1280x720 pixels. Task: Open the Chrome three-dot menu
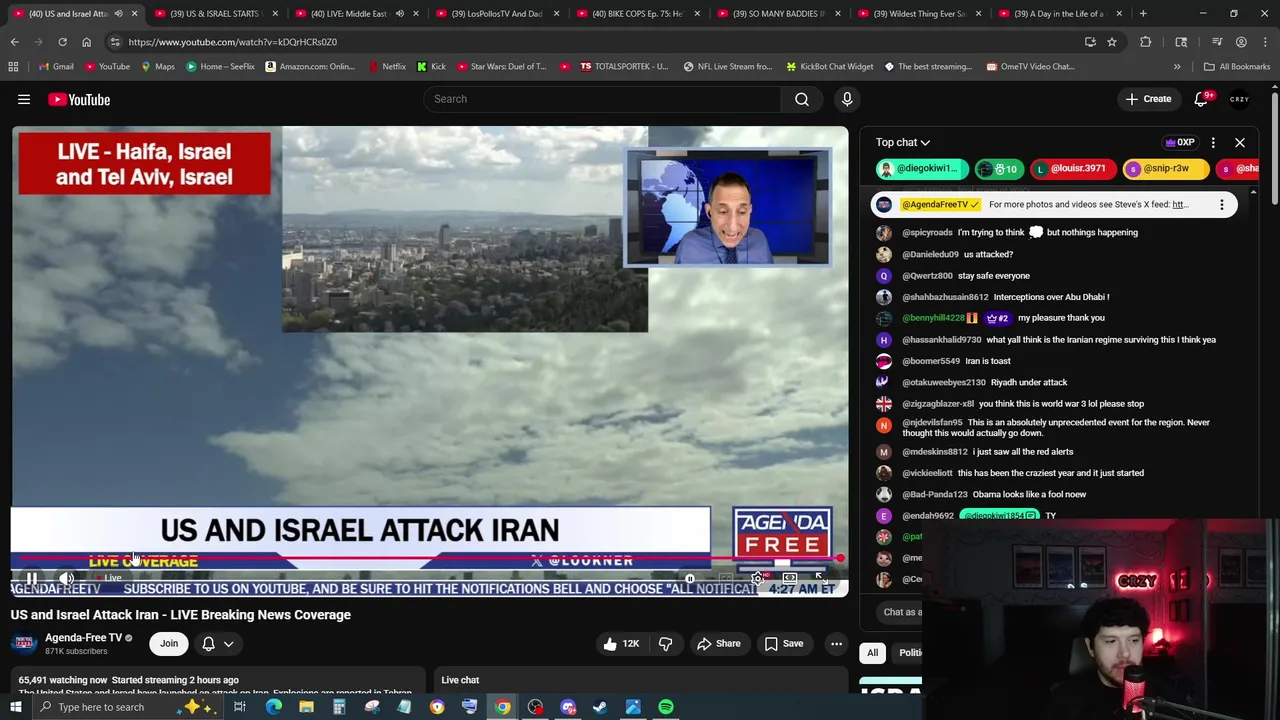point(1265,42)
